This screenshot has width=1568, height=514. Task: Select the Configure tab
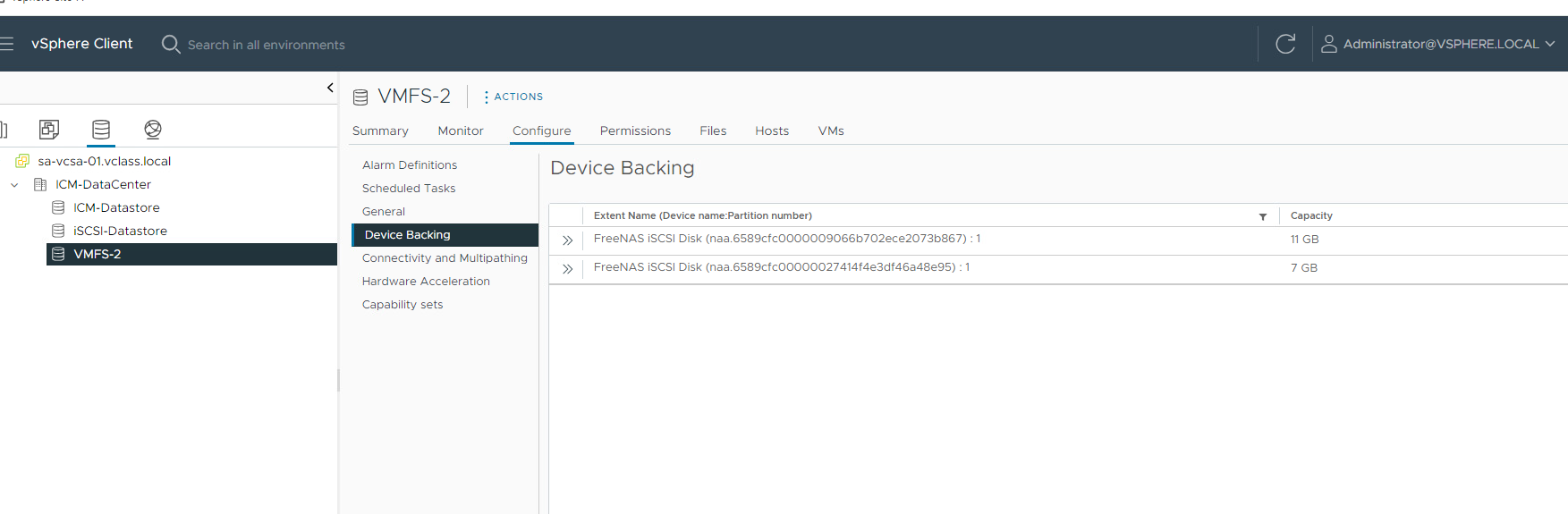541,131
